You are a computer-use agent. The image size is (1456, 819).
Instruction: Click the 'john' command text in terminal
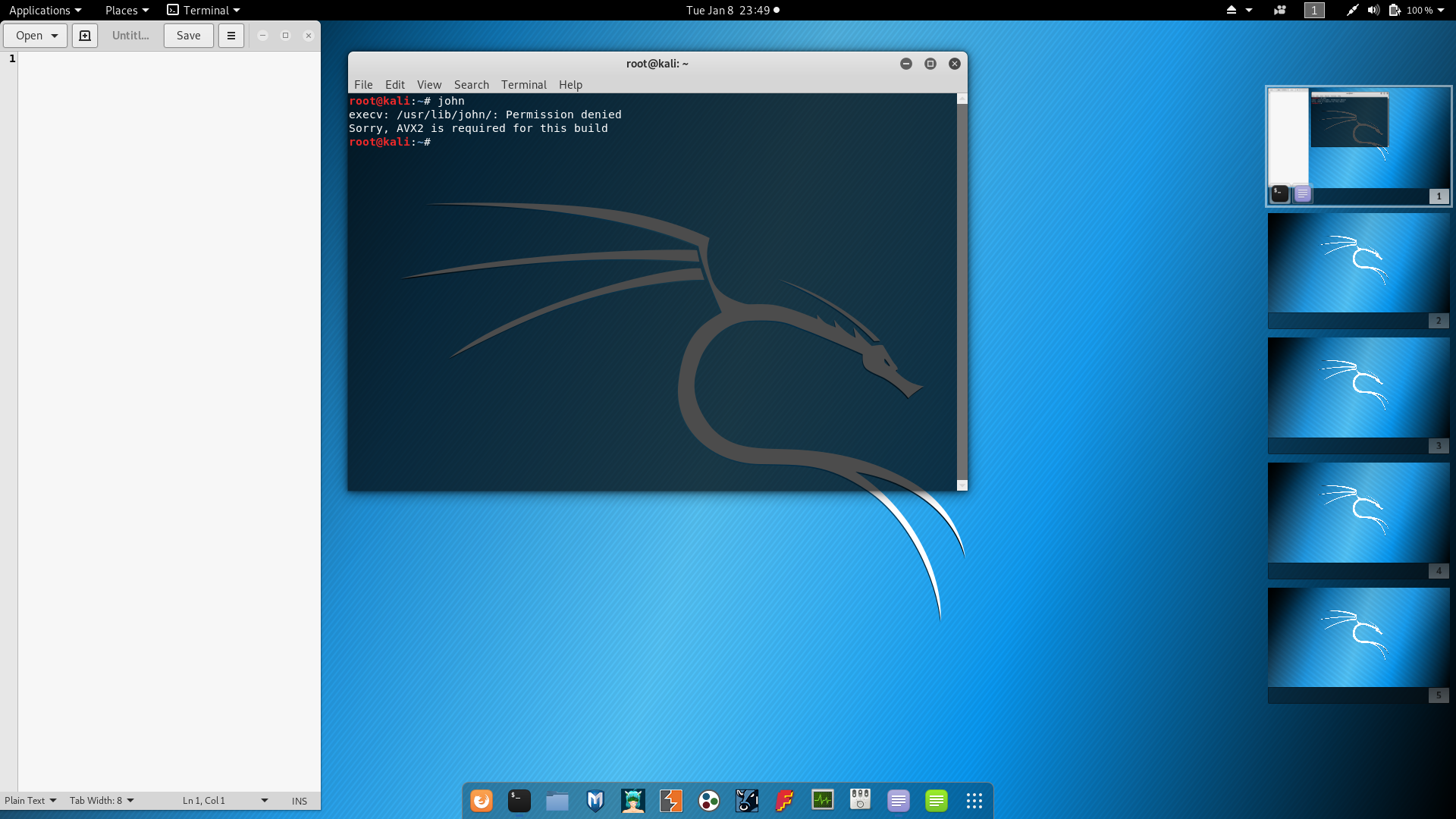451,101
